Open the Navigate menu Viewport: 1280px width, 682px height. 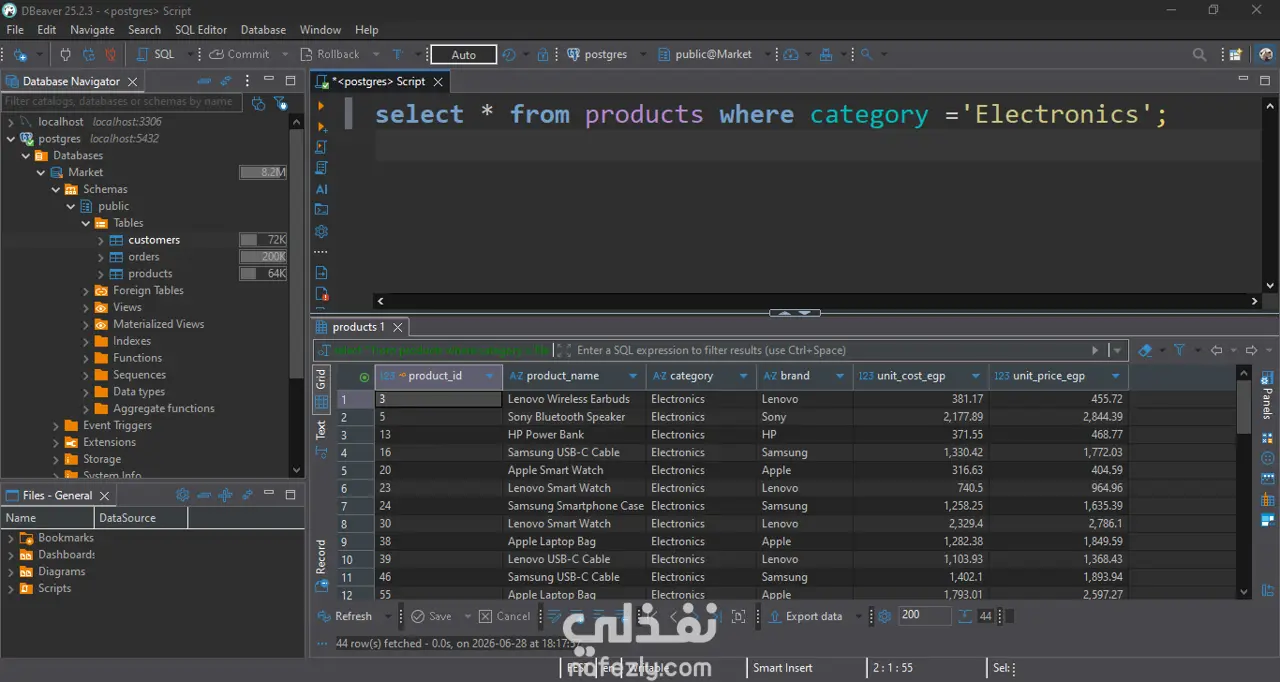92,30
